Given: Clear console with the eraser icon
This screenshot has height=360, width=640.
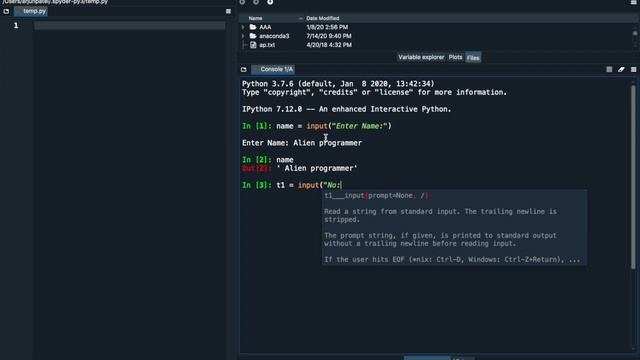Looking at the screenshot, I should click(x=621, y=70).
